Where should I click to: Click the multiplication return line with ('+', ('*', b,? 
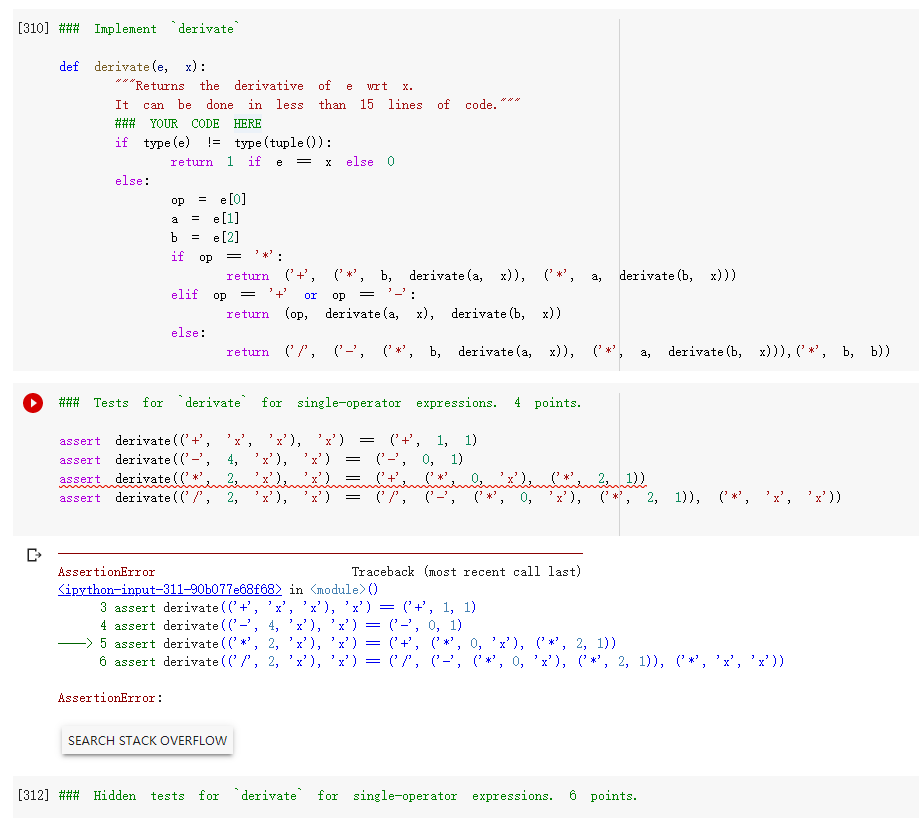[481, 276]
